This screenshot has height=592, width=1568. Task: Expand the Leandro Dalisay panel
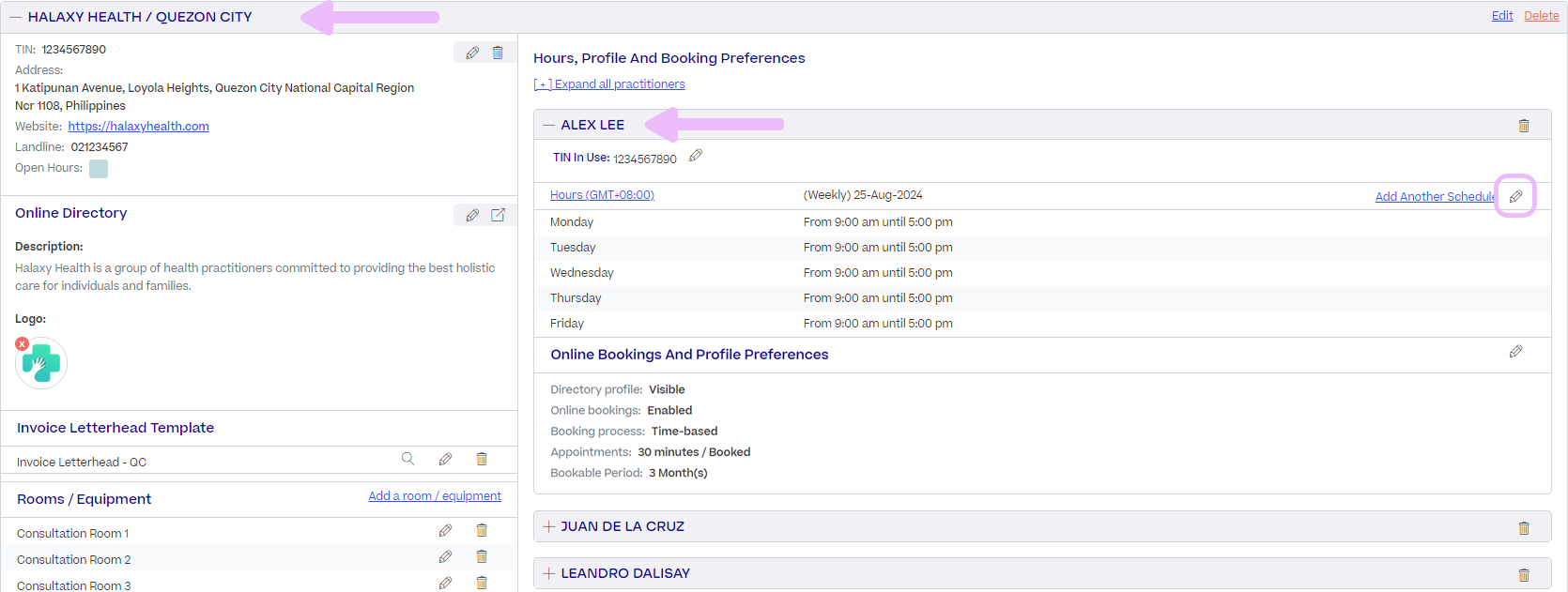pos(549,573)
